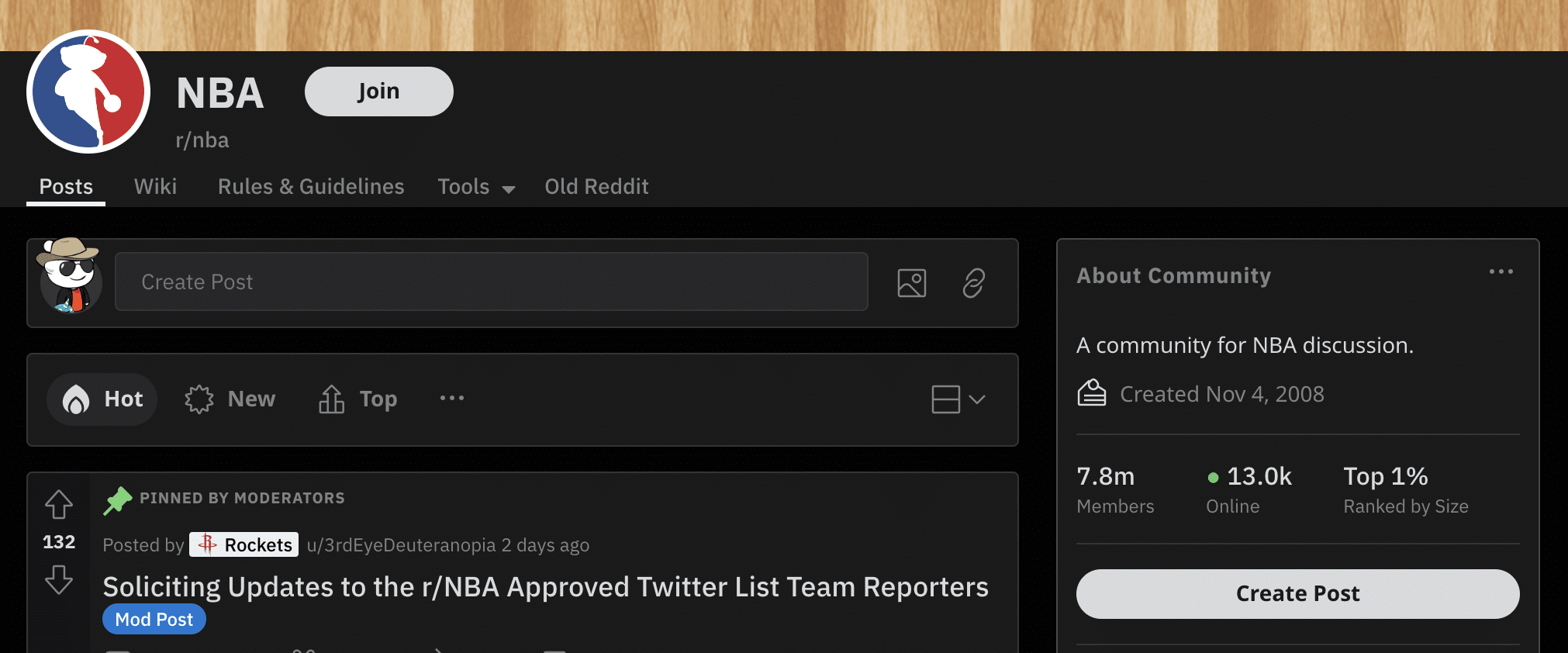
Task: Upvote the Soliciting Updates pinned post
Action: tap(59, 505)
